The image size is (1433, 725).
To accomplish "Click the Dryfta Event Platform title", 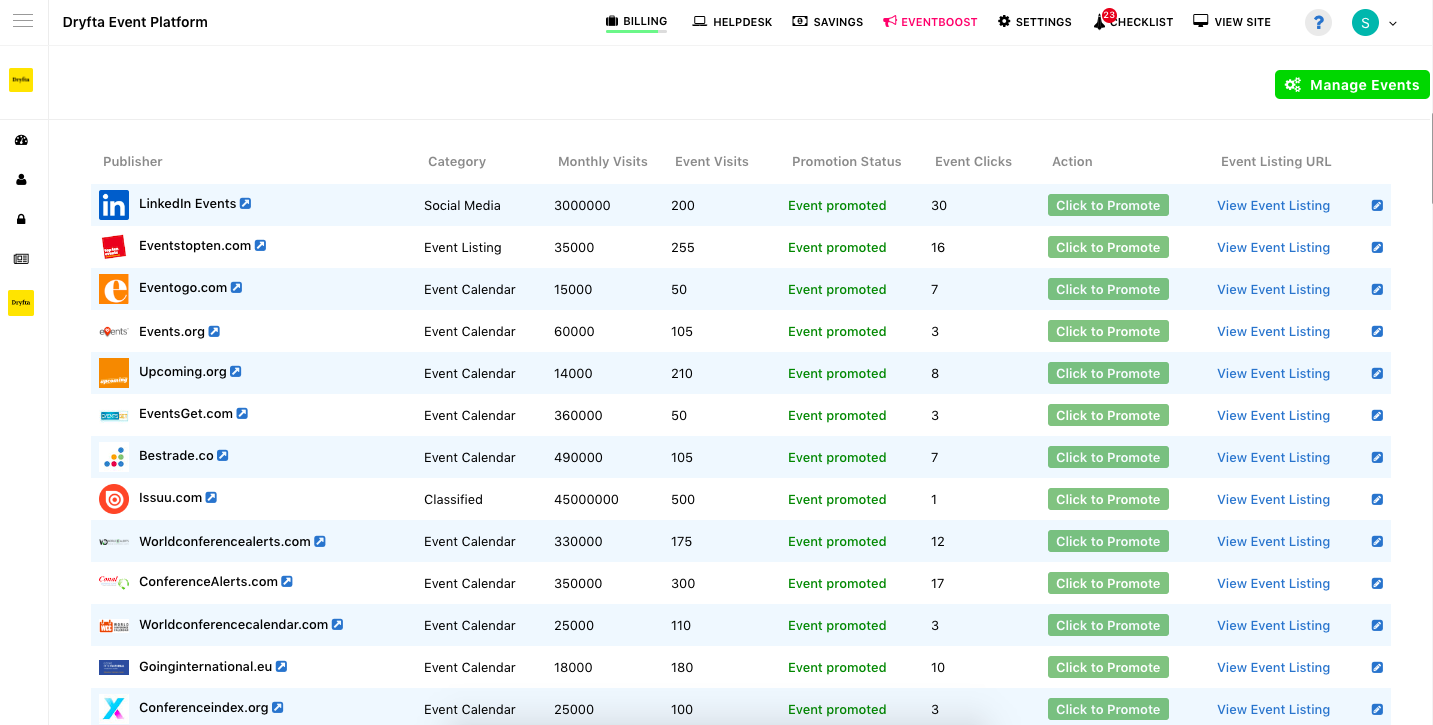I will pyautogui.click(x=135, y=22).
